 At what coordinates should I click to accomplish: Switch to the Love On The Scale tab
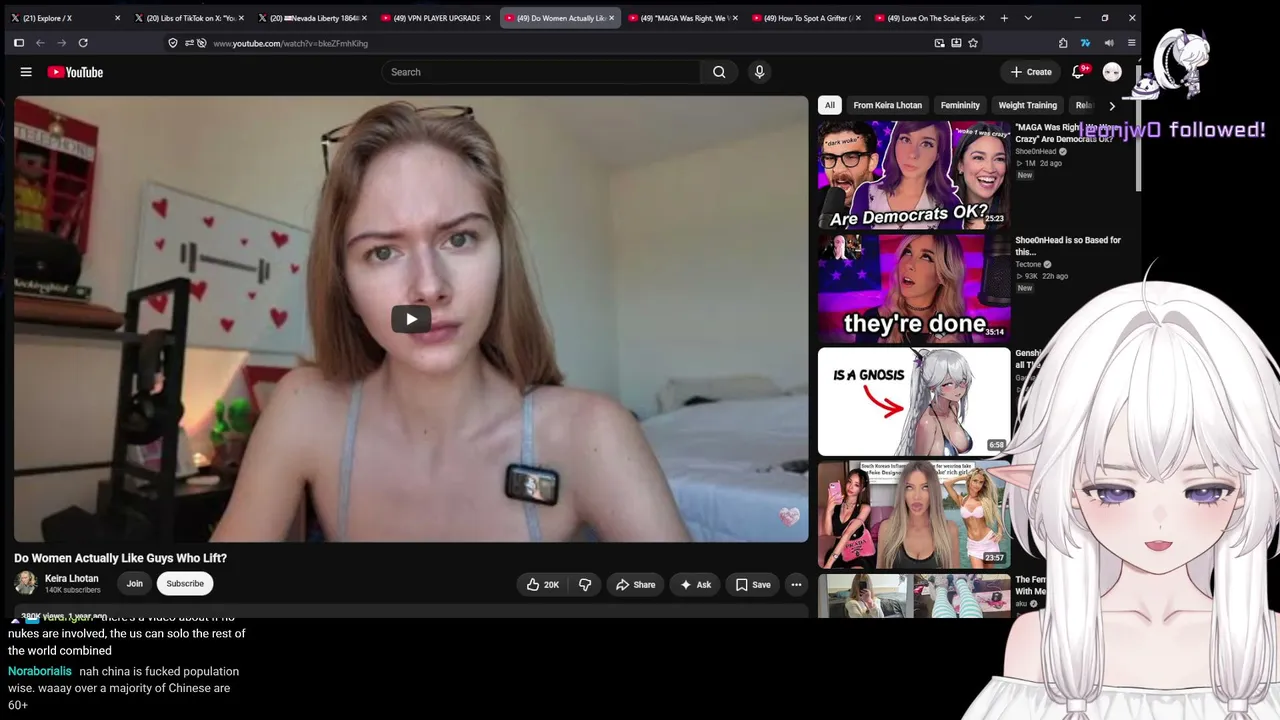tap(929, 18)
